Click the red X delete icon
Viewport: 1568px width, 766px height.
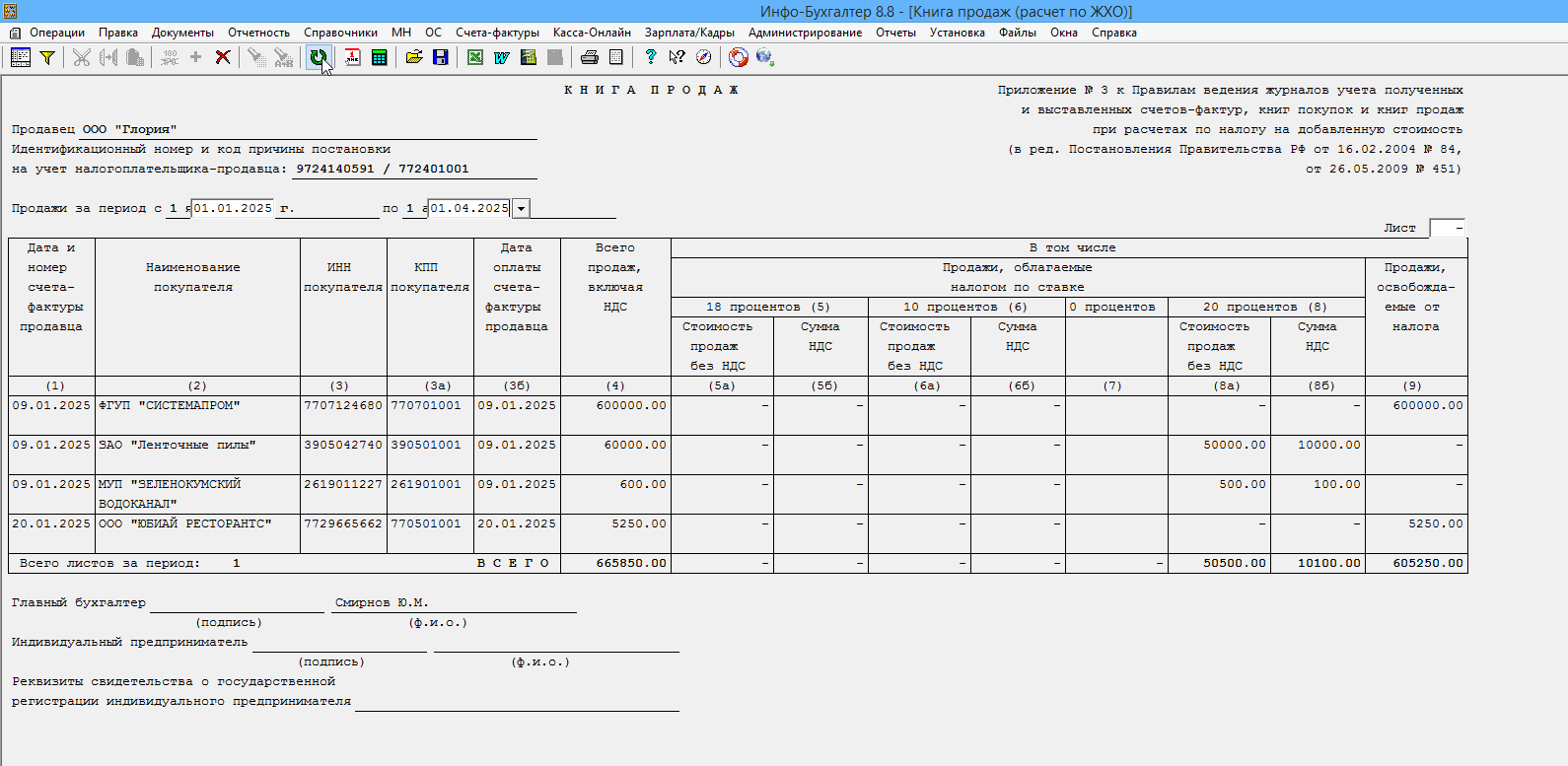pos(223,57)
